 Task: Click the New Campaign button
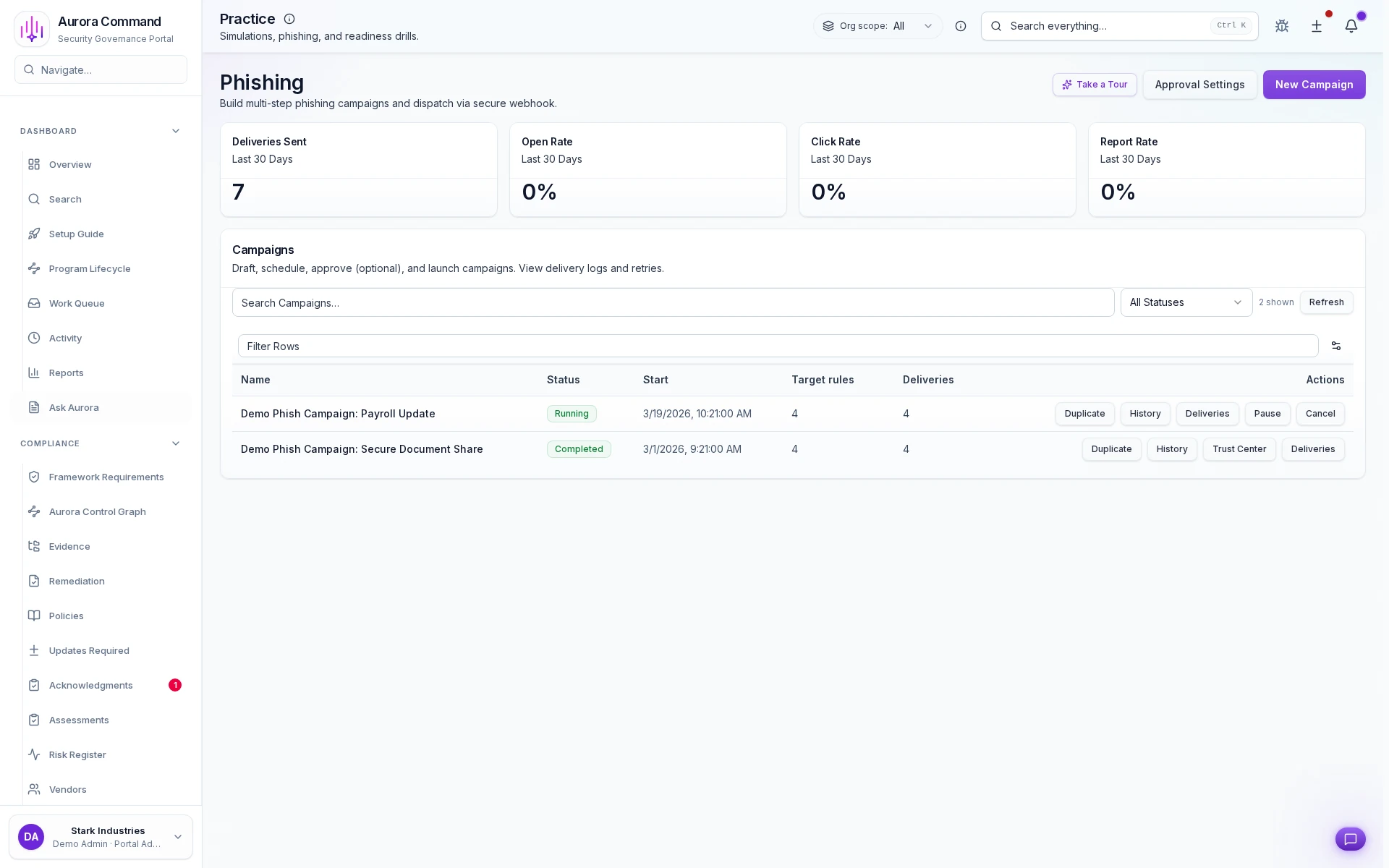(x=1314, y=85)
